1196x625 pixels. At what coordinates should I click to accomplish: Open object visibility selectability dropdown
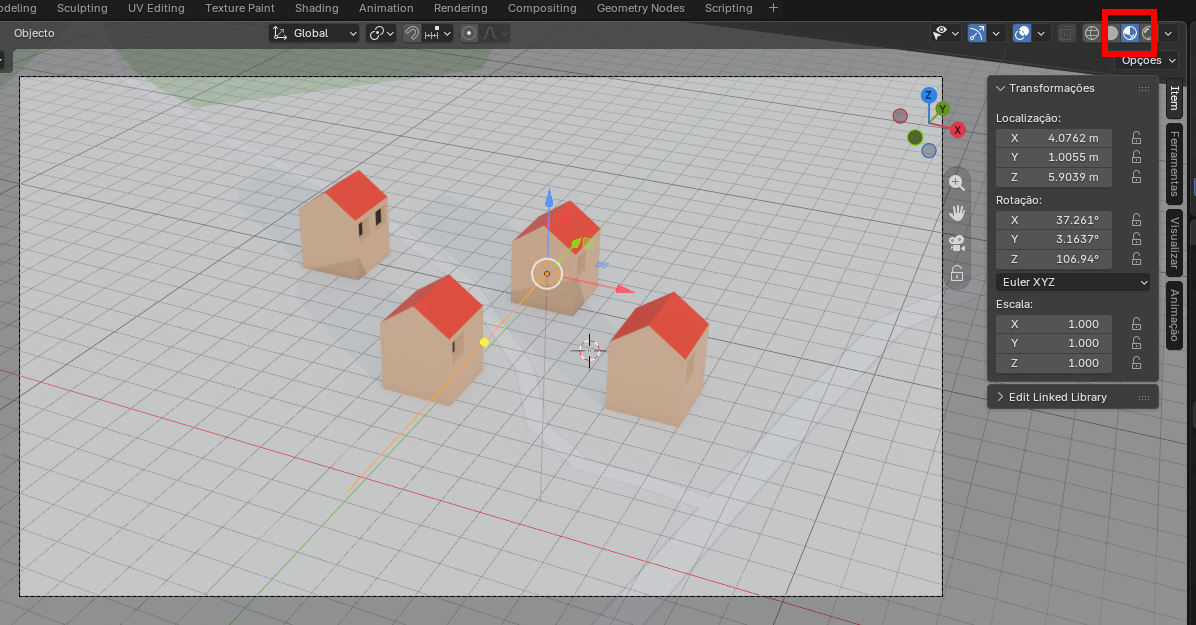(945, 33)
